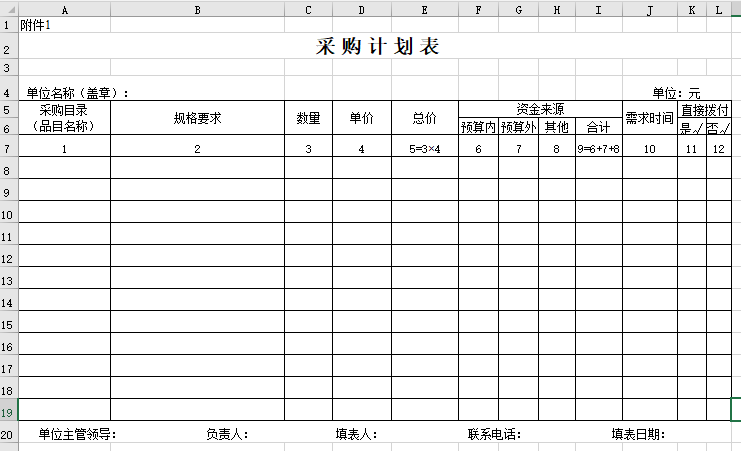
Task: Select the 联系电话 footer cell
Action: [494, 434]
